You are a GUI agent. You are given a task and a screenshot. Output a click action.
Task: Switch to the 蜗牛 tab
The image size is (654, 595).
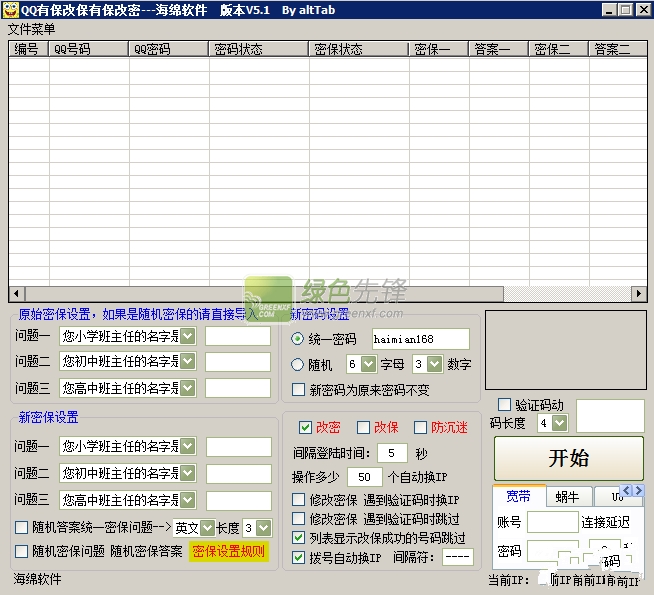click(x=568, y=497)
